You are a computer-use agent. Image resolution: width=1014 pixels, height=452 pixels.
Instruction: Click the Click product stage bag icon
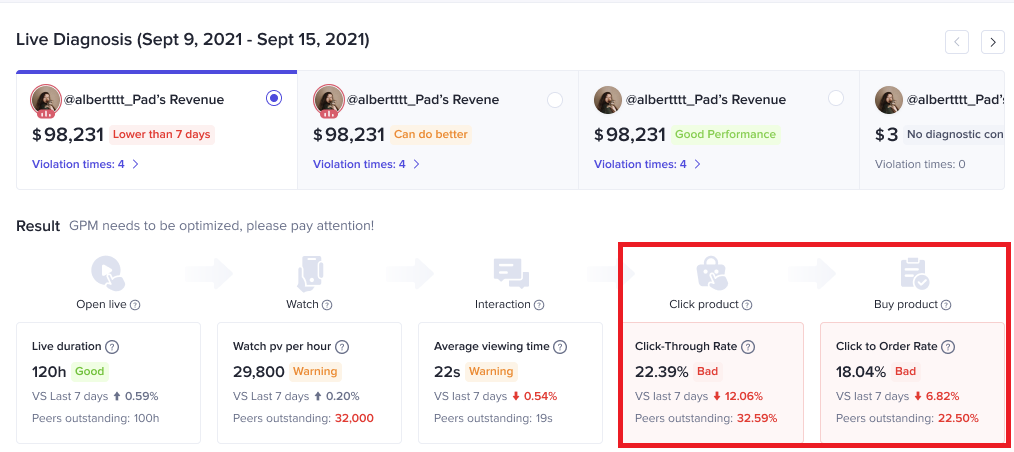click(711, 273)
